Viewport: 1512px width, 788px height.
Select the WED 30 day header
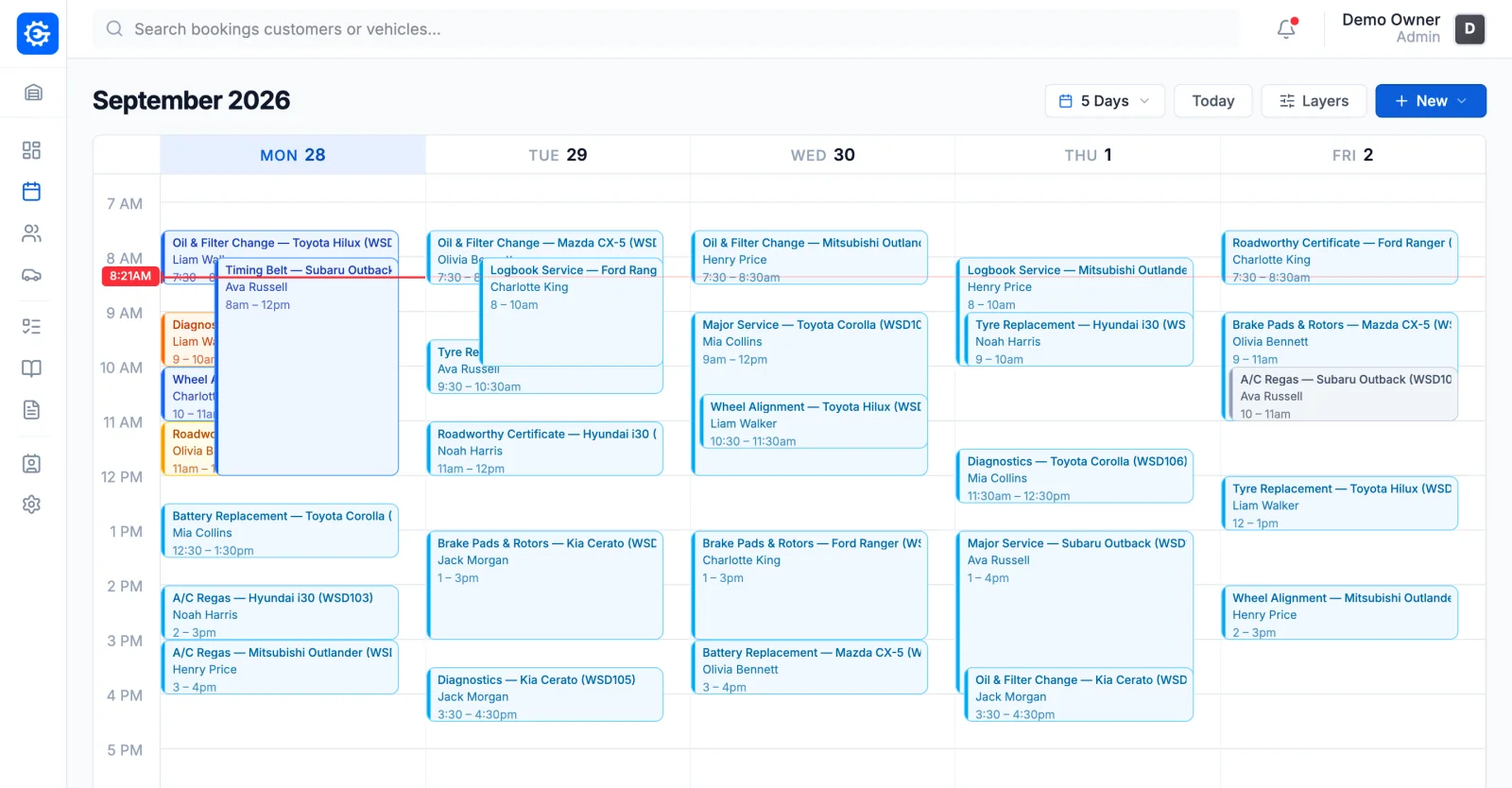click(823, 155)
